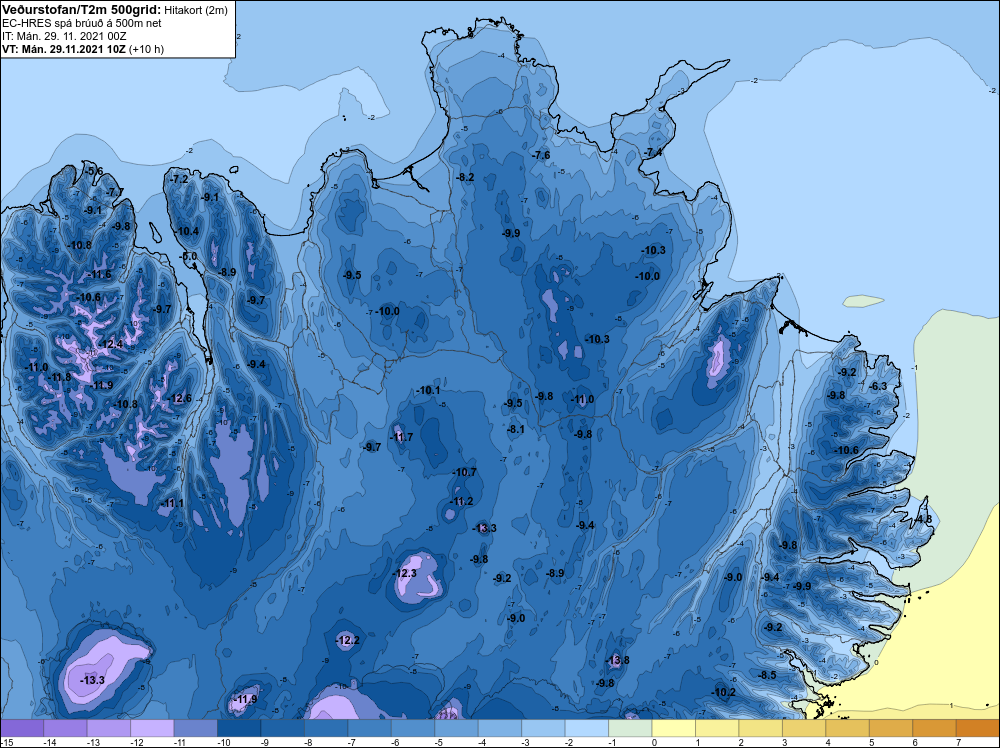
Task: Click the -10.7 temperature value
Action: pos(464,473)
